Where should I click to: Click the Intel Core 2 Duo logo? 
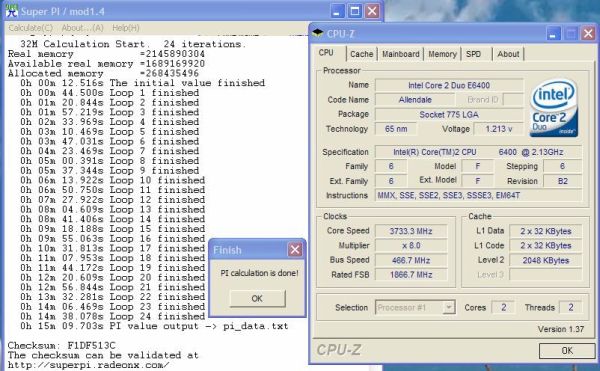click(x=554, y=108)
